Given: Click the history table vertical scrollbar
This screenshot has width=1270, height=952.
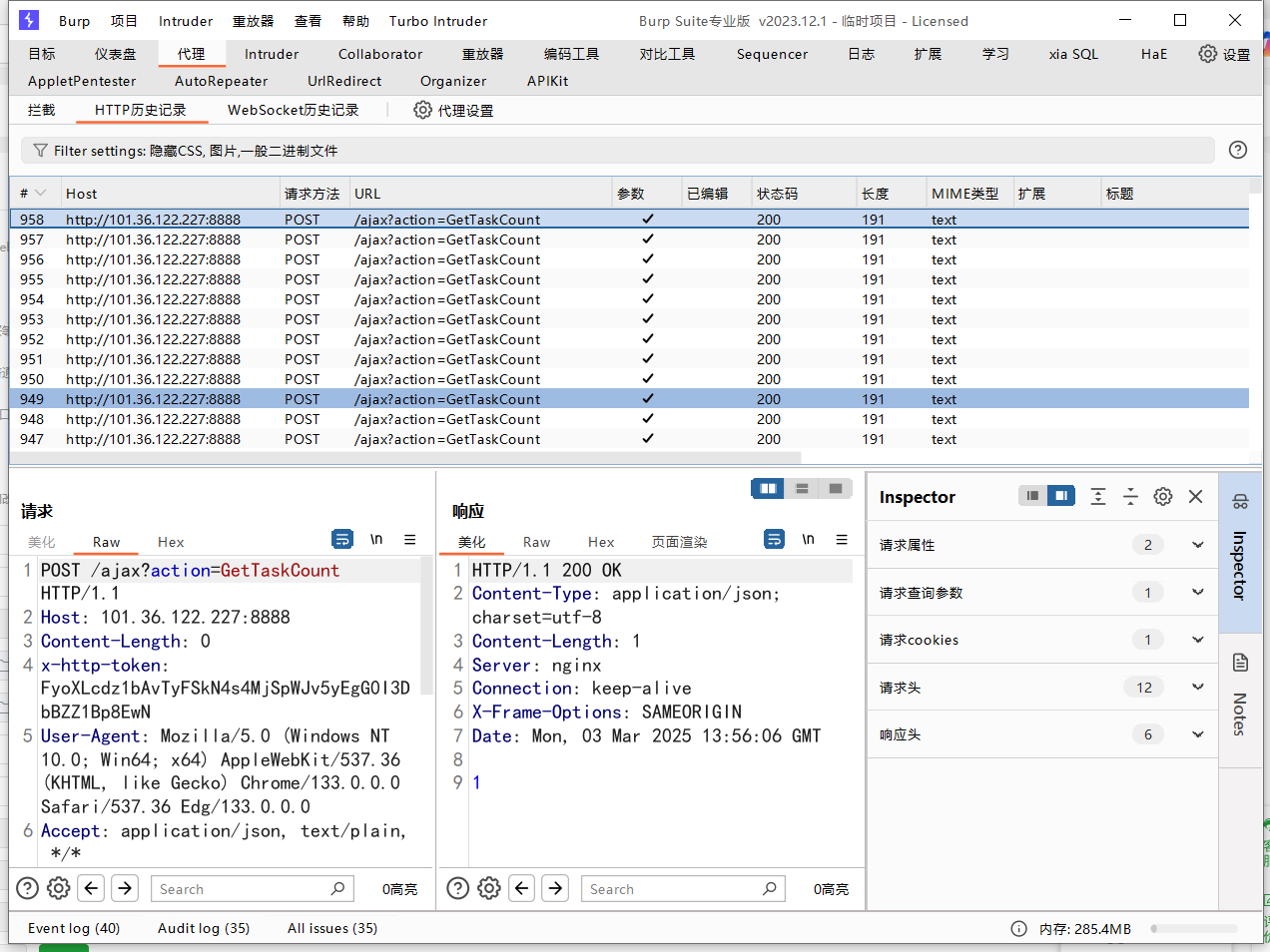Looking at the screenshot, I should click(x=1255, y=186).
